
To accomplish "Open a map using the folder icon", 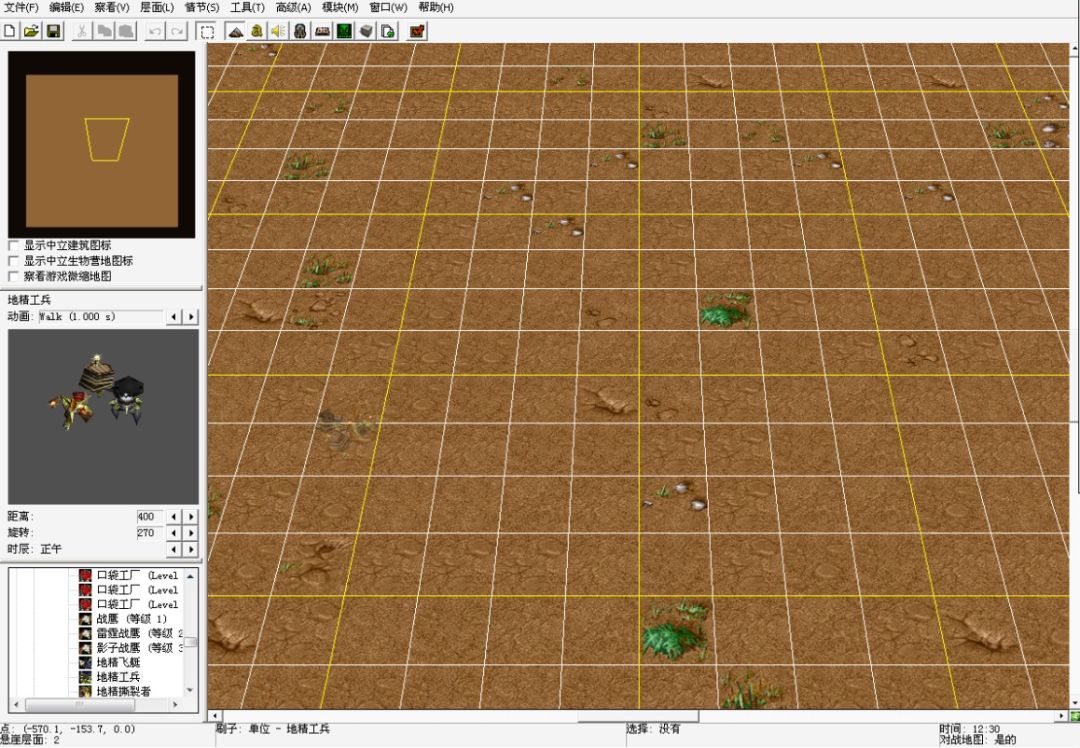I will tap(31, 31).
